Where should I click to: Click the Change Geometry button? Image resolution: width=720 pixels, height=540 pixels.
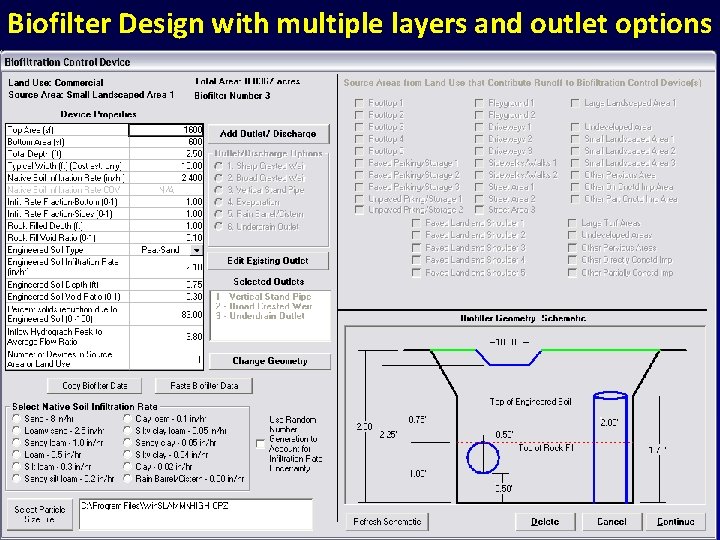270,361
